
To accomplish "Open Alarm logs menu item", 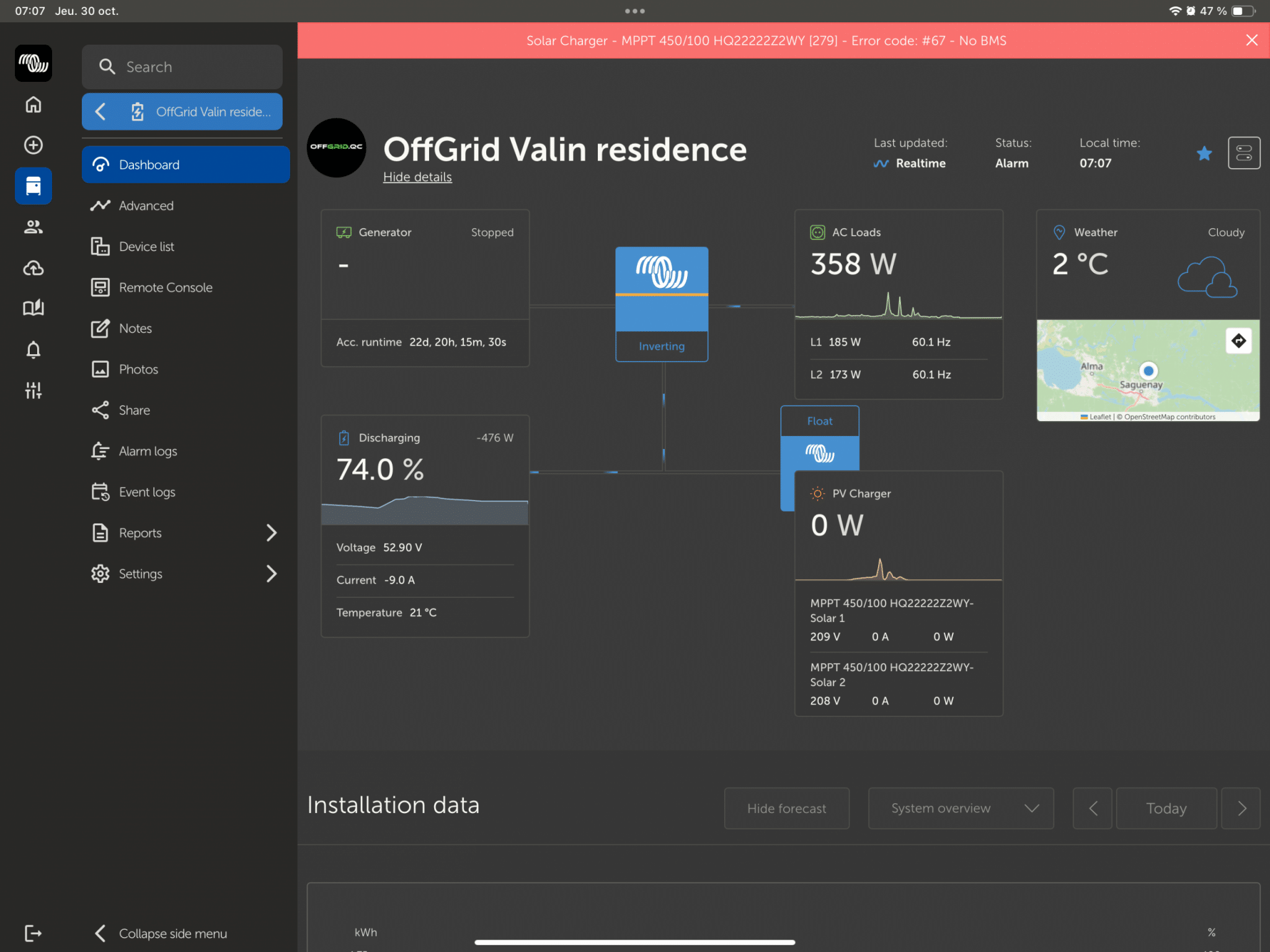I will coord(148,452).
